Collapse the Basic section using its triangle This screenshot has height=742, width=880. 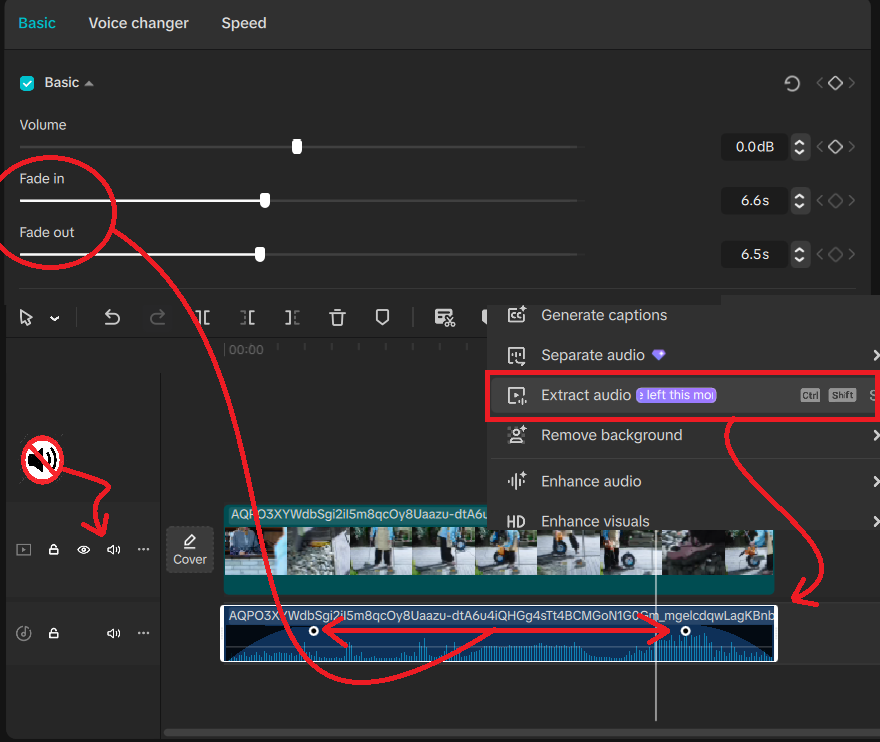89,84
